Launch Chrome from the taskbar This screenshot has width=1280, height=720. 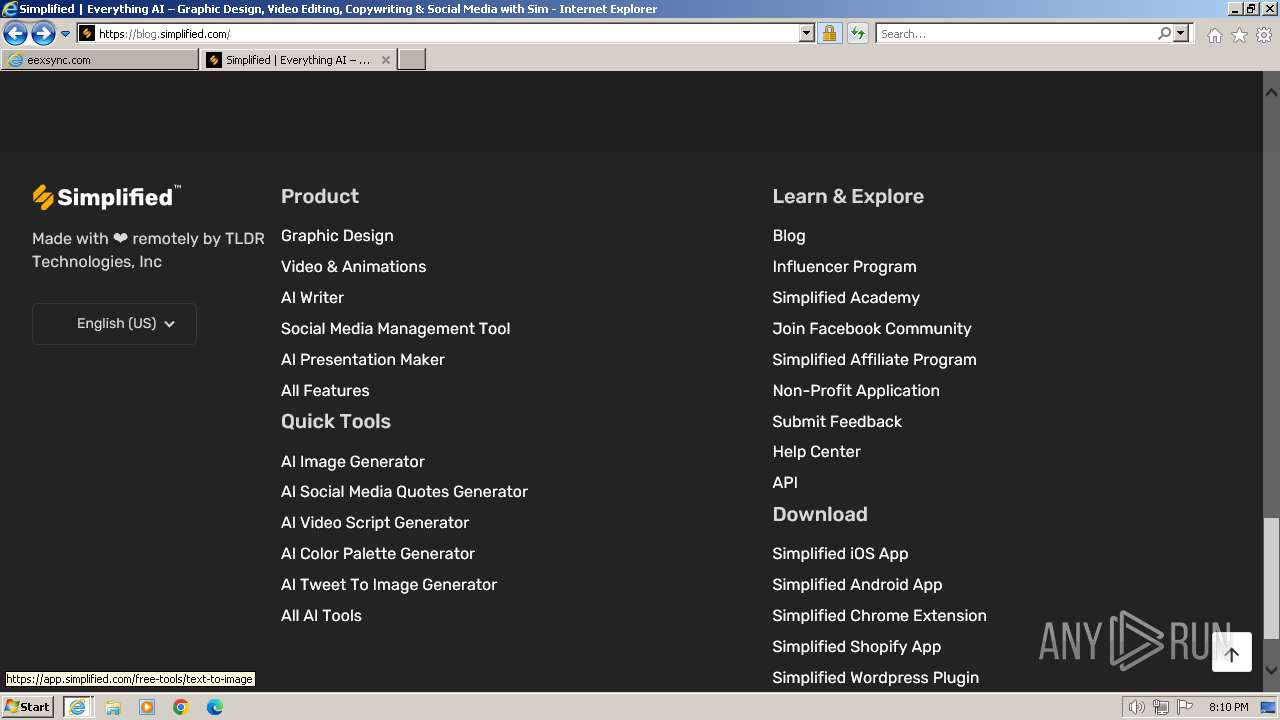pos(181,707)
